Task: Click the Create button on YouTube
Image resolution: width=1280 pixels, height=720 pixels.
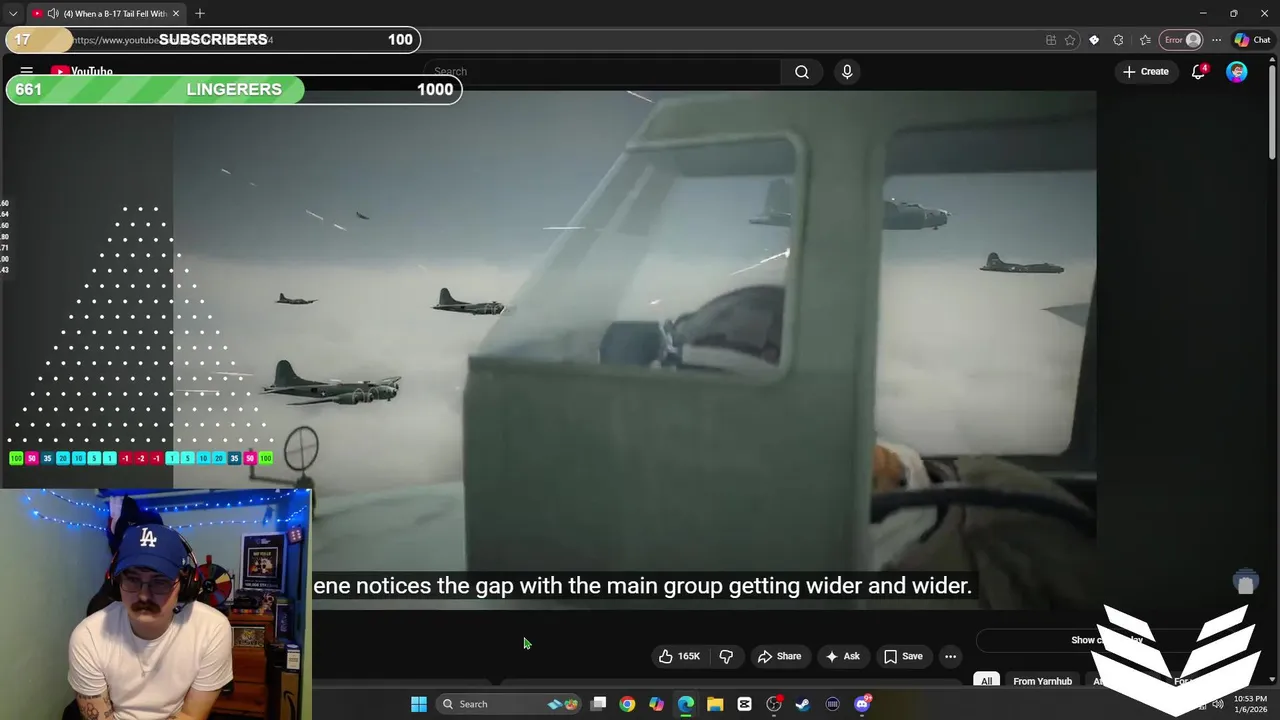Action: (x=1146, y=72)
